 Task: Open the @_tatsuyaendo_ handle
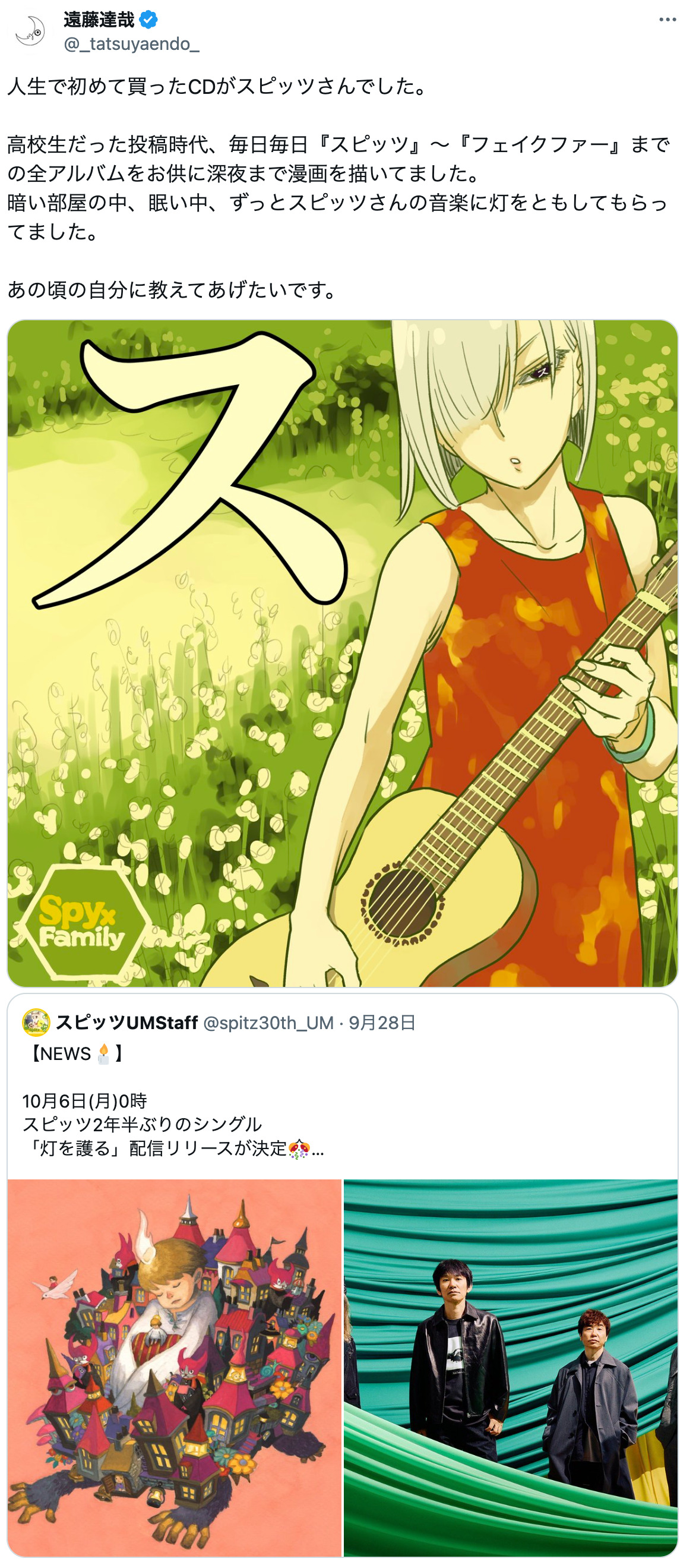(x=131, y=44)
